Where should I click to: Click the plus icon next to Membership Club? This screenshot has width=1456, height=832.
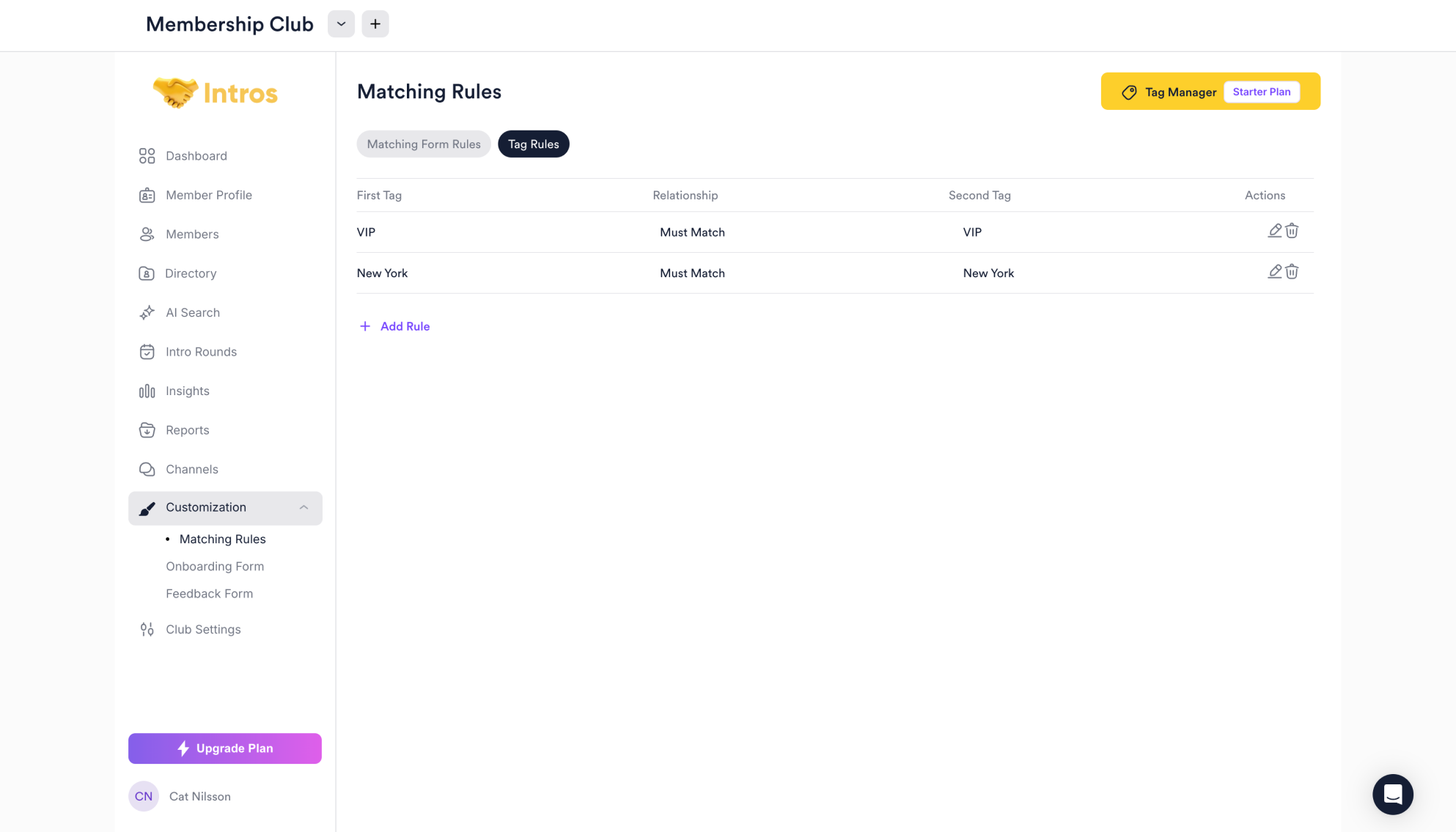tap(375, 24)
